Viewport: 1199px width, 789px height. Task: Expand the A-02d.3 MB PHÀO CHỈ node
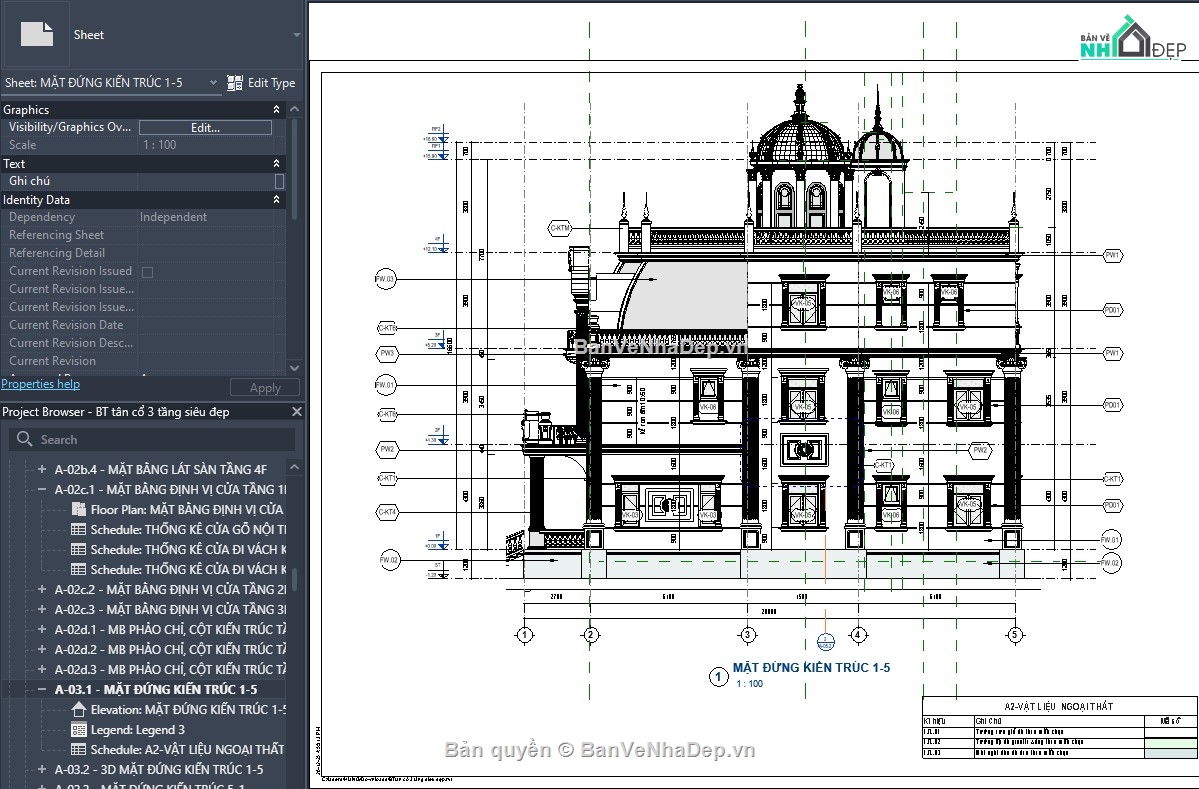(41, 669)
